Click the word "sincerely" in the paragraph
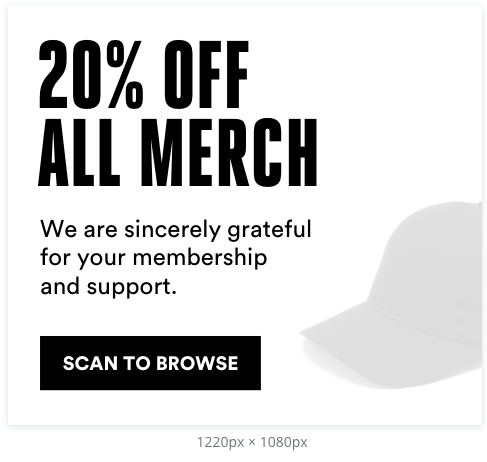This screenshot has width=487, height=462. [x=172, y=230]
